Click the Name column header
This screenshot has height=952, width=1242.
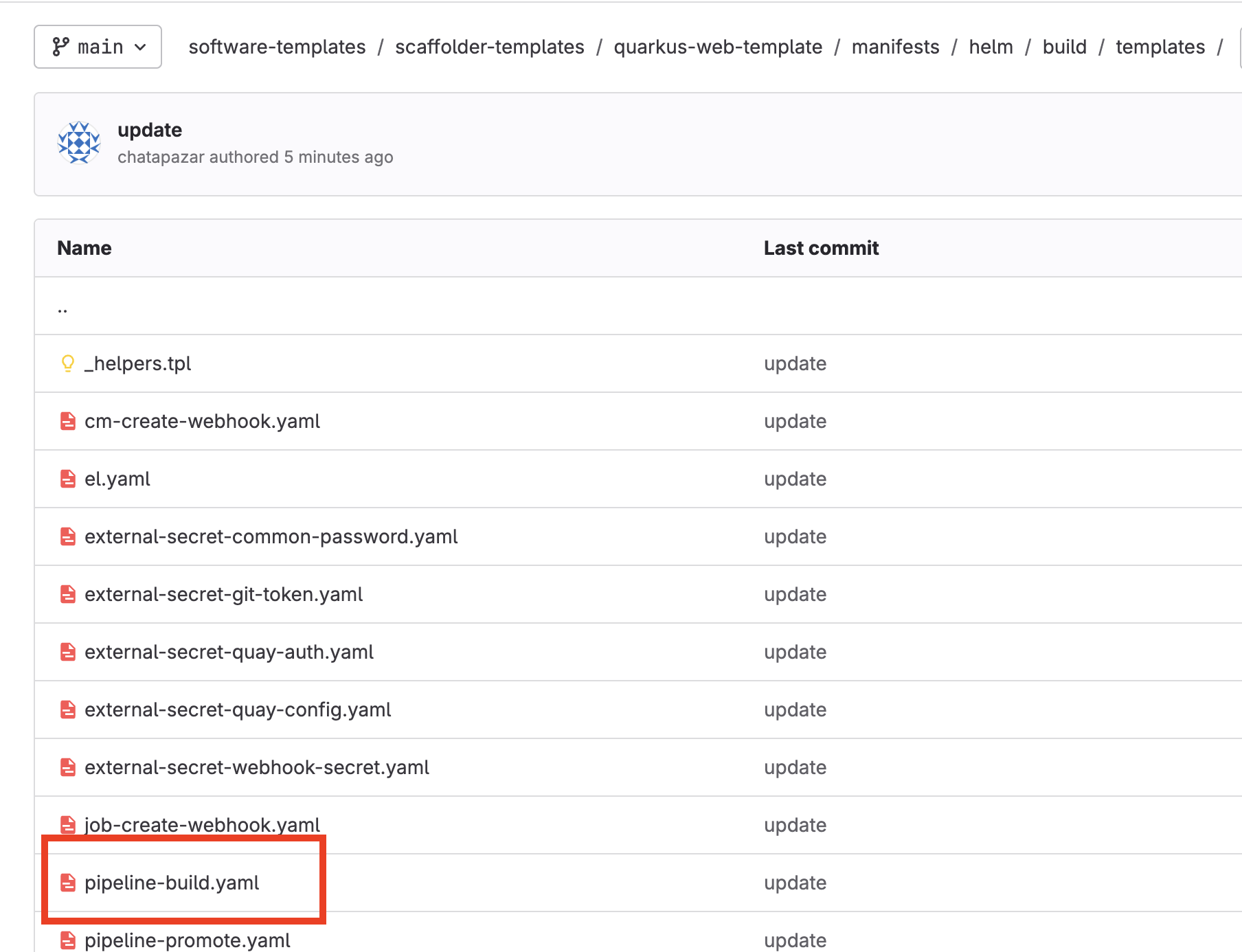(x=84, y=248)
